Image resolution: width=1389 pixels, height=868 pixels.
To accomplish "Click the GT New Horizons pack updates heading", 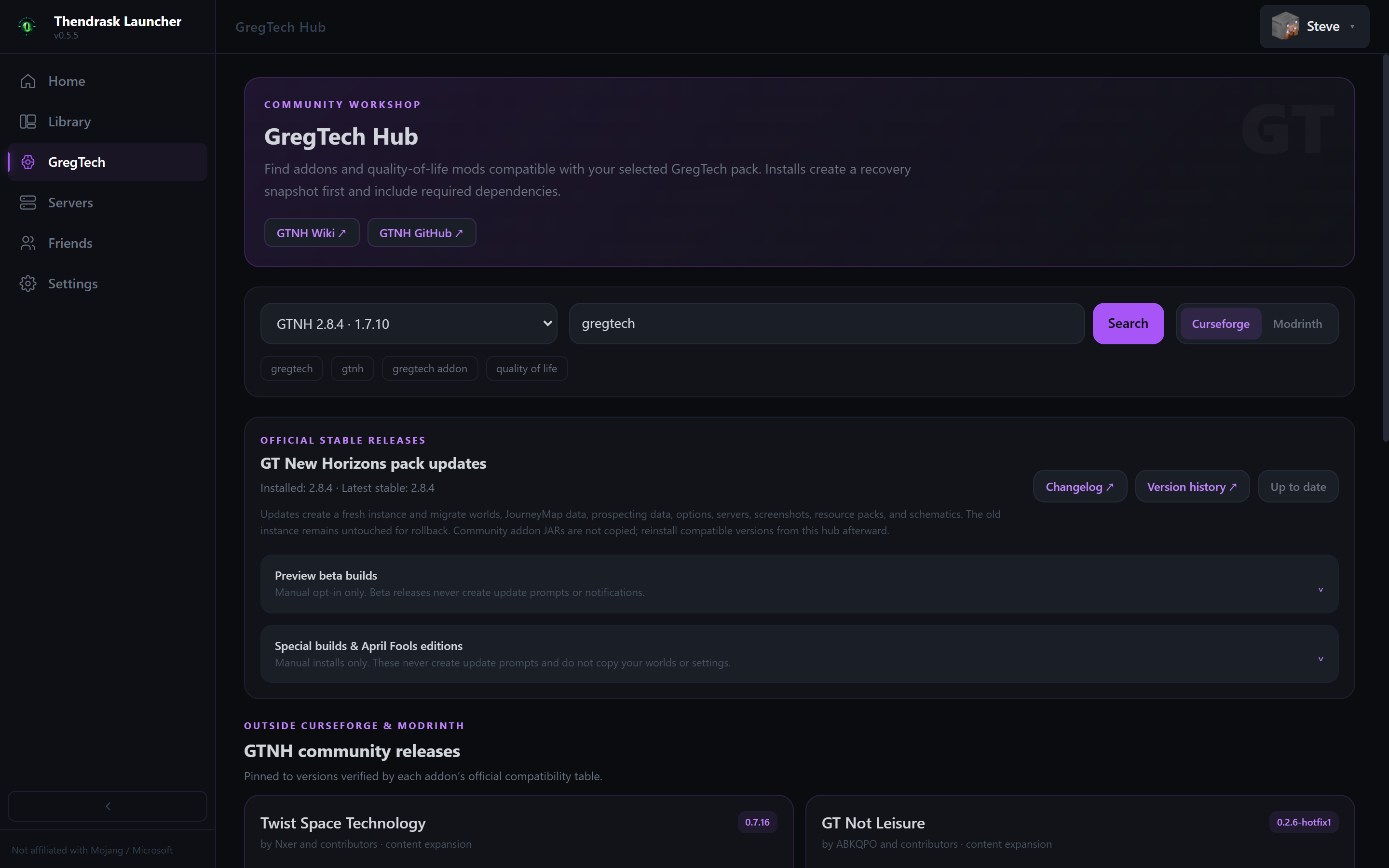I will (x=373, y=463).
